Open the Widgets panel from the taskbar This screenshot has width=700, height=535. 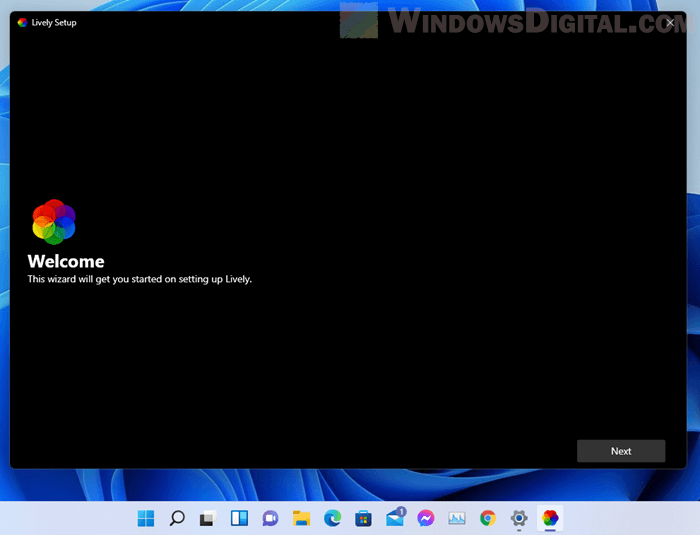[x=239, y=518]
